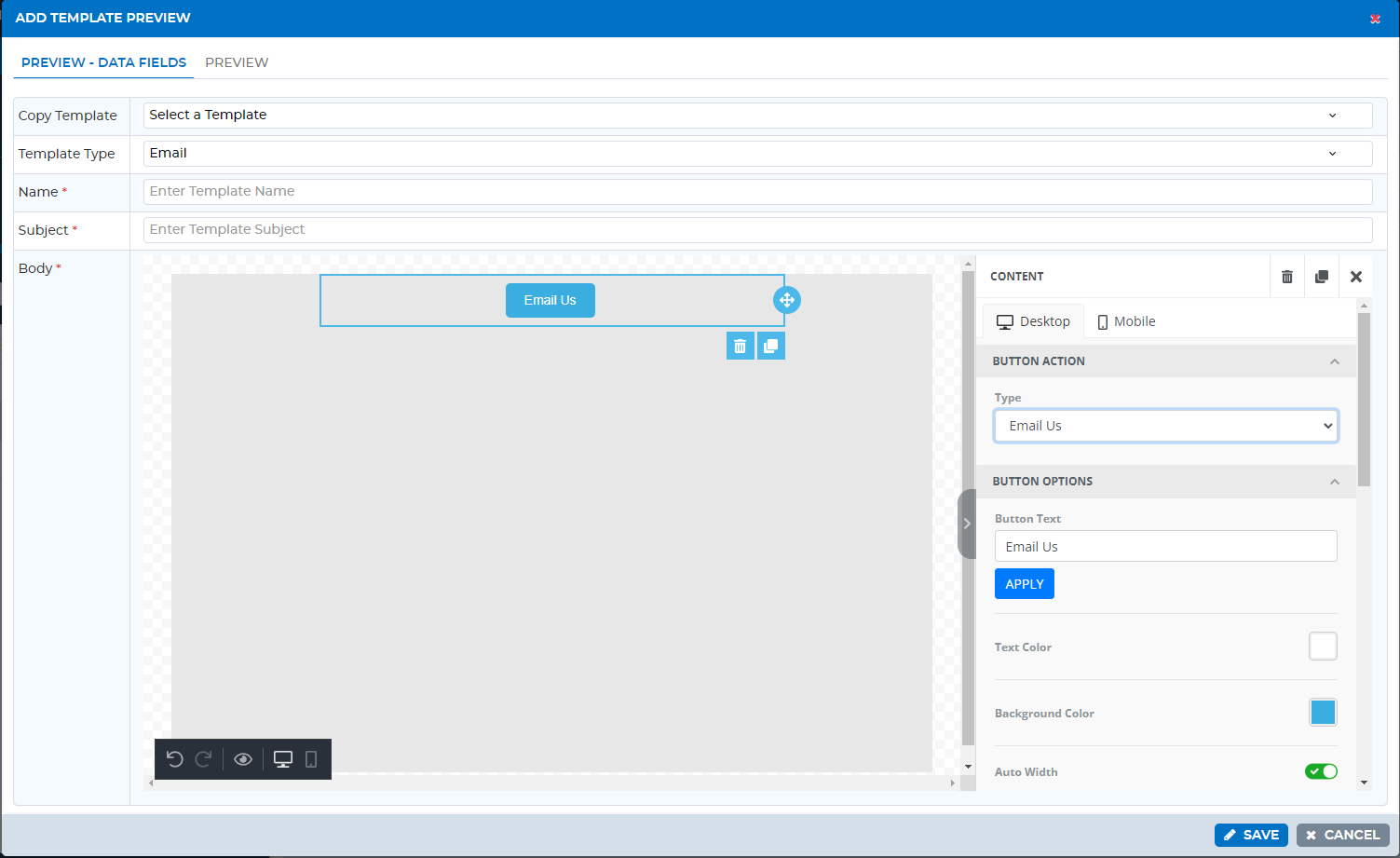Viewport: 1400px width, 858px height.
Task: Click the Save button
Action: 1251,835
